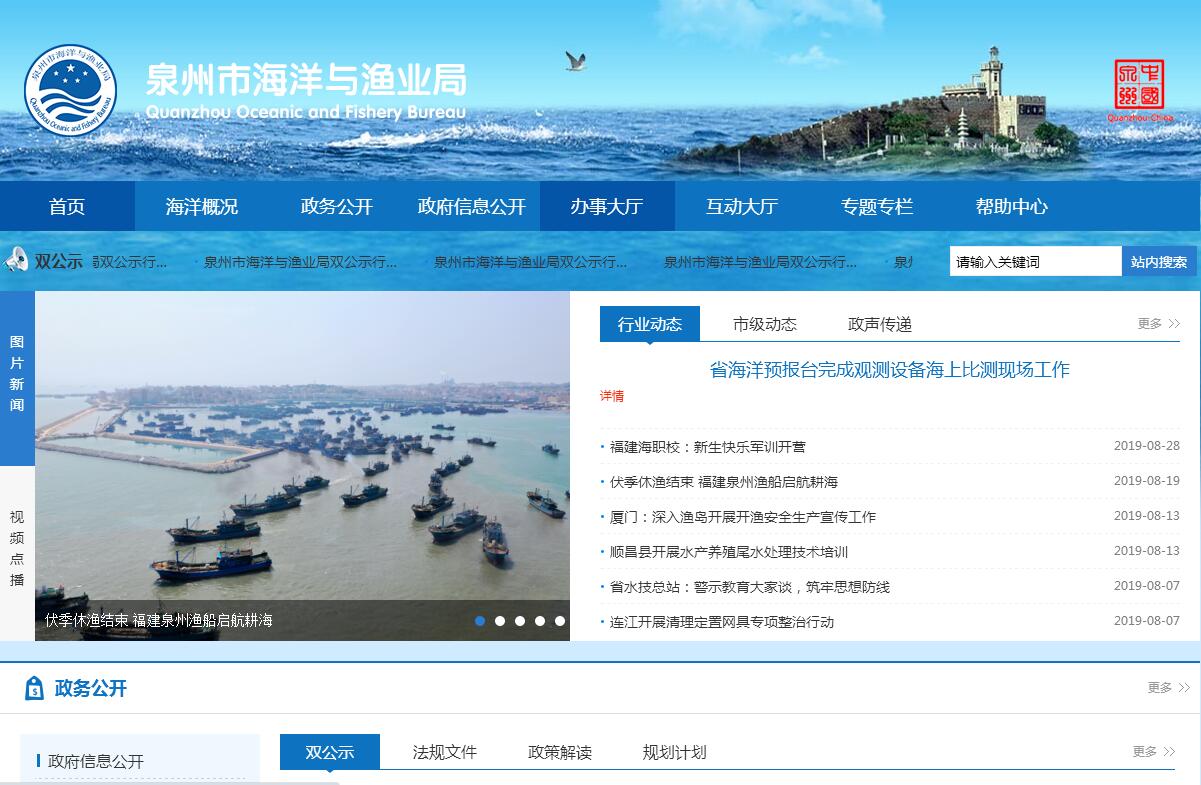Switch to the 市级动态 tab
1201x785 pixels.
tap(765, 324)
